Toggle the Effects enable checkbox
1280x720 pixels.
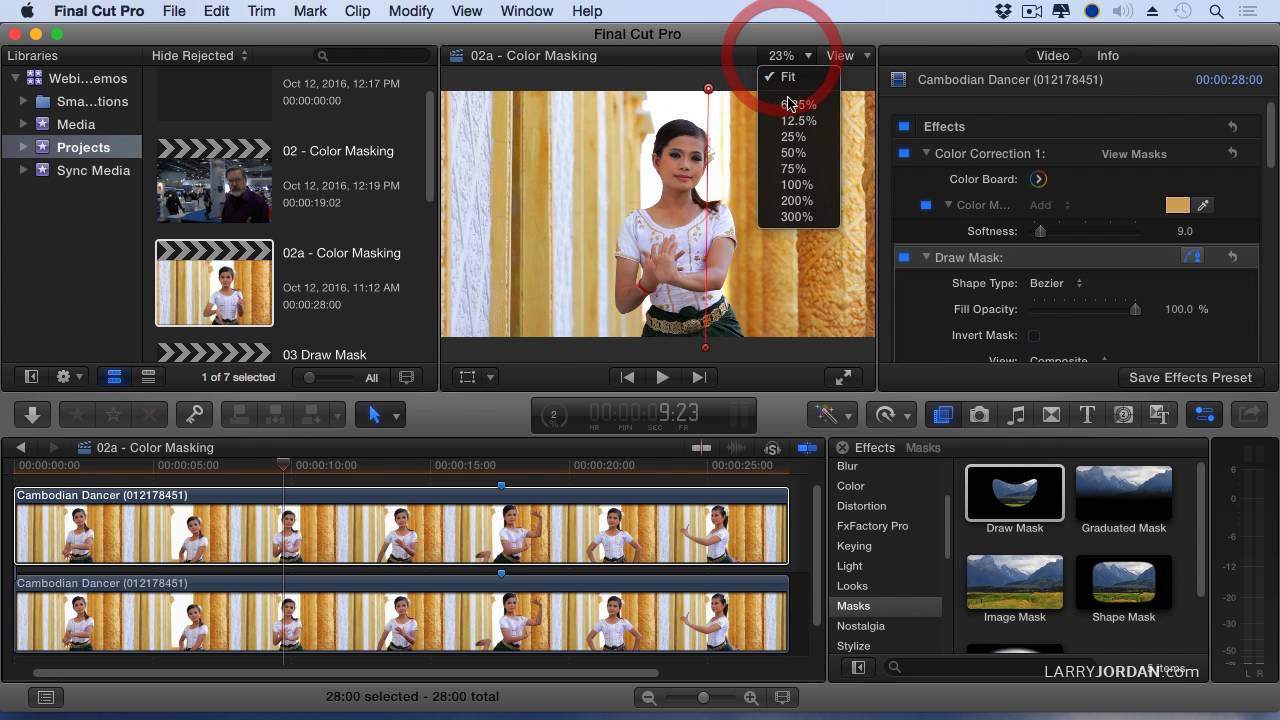904,127
